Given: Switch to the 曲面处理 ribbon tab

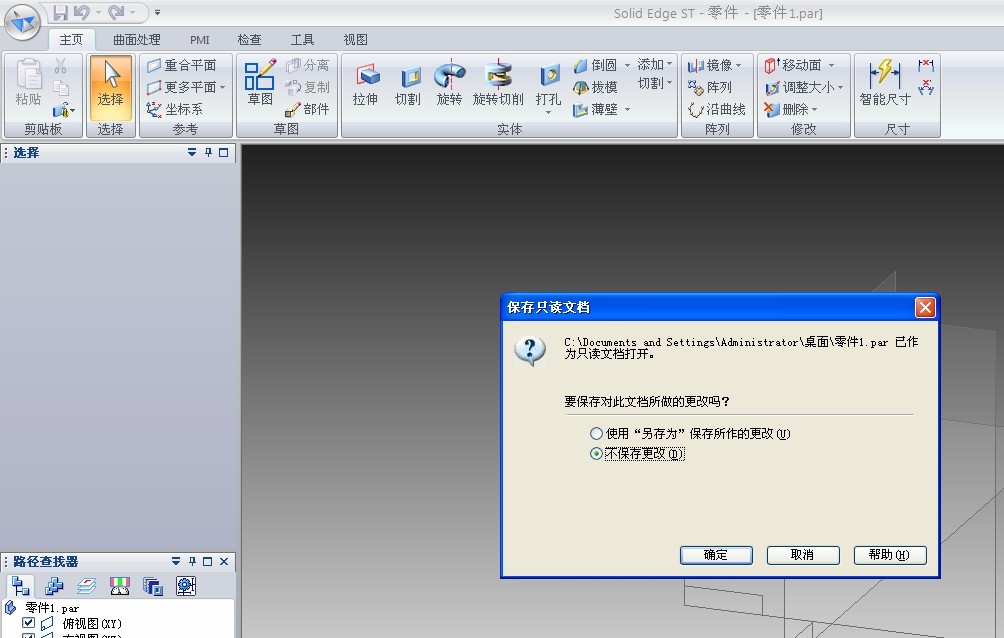Looking at the screenshot, I should (x=136, y=40).
